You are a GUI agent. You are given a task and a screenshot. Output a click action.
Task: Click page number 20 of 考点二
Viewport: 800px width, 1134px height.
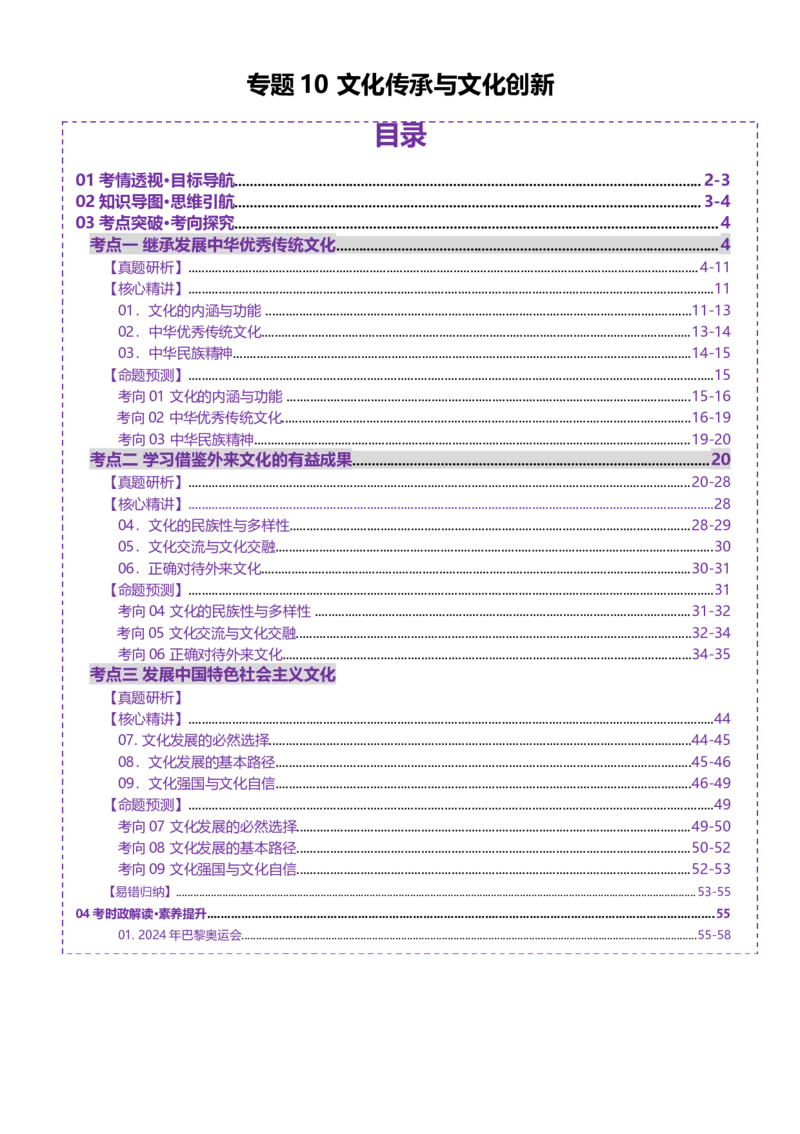coord(721,460)
